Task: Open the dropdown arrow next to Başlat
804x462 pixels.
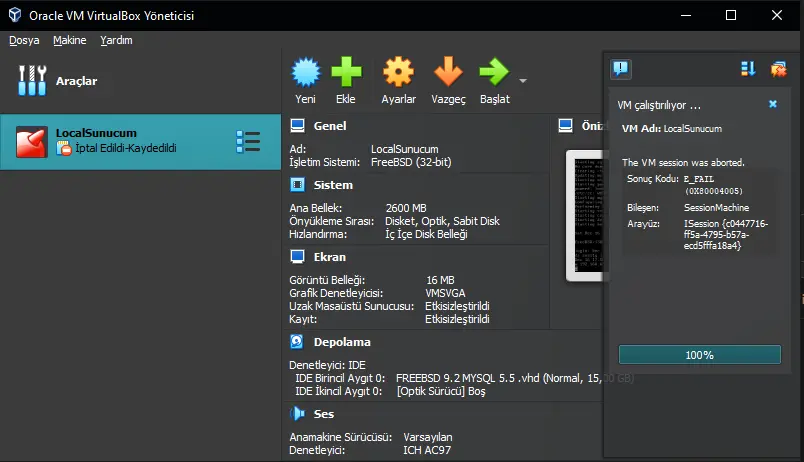Action: pos(522,81)
